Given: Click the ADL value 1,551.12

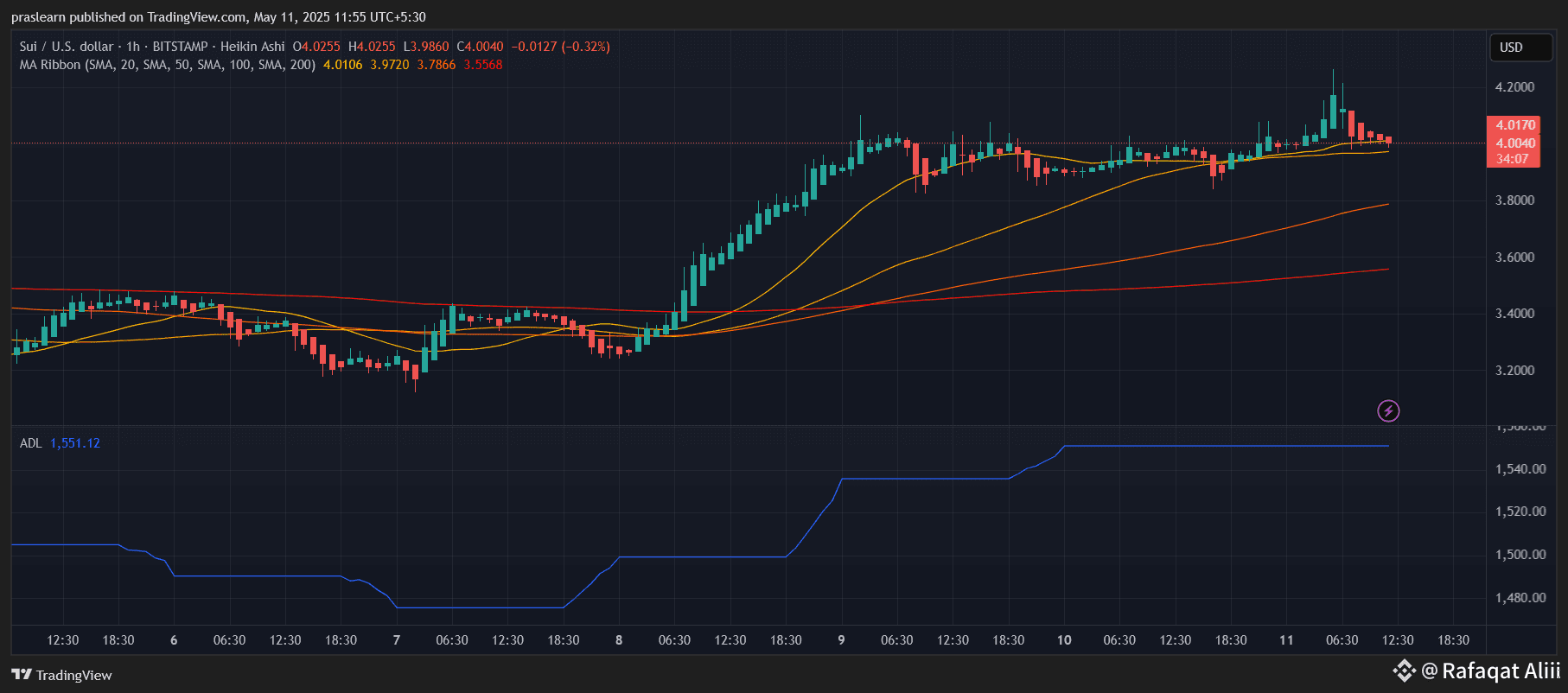Looking at the screenshot, I should [x=75, y=443].
